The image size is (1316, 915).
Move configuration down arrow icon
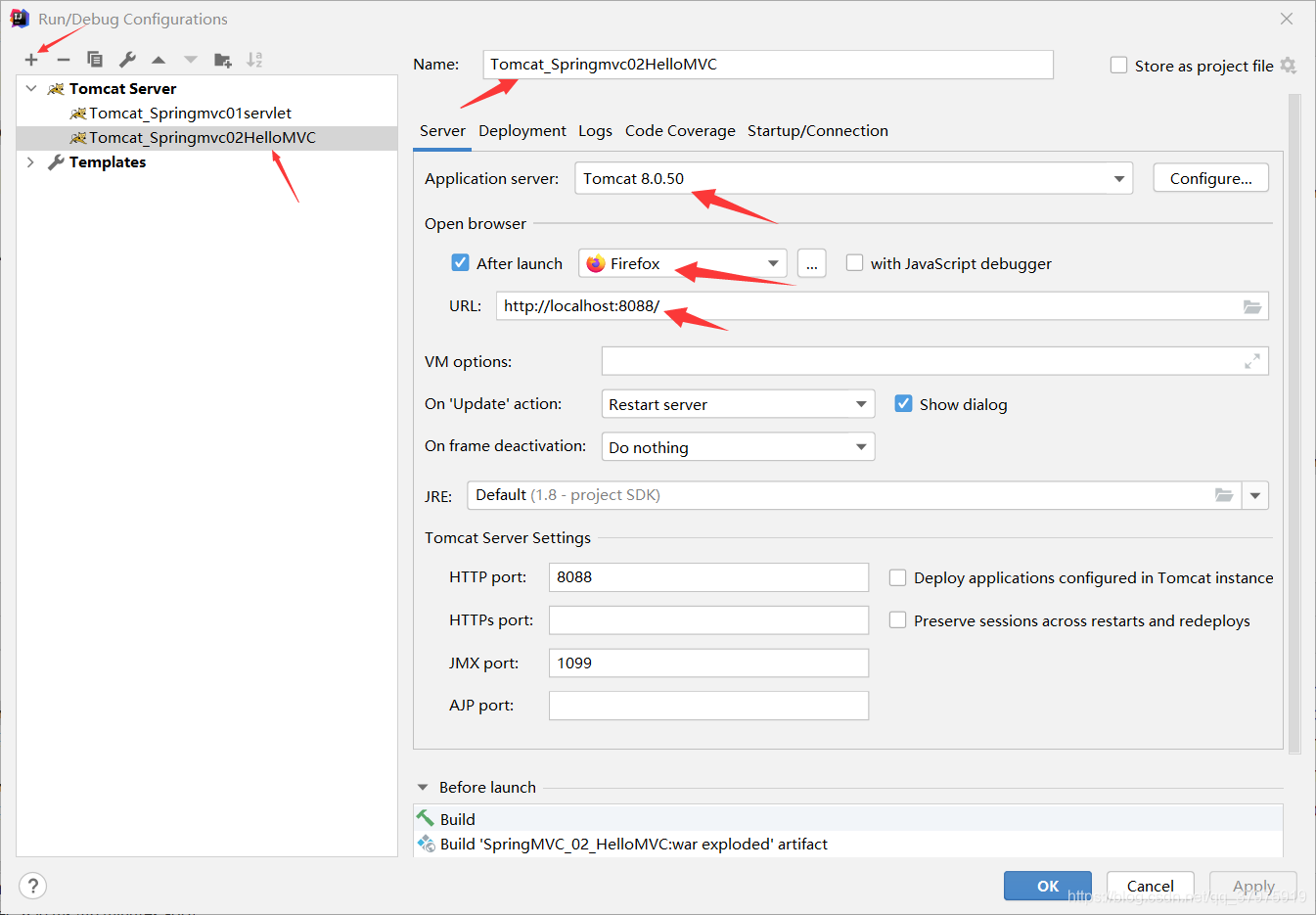(x=191, y=60)
